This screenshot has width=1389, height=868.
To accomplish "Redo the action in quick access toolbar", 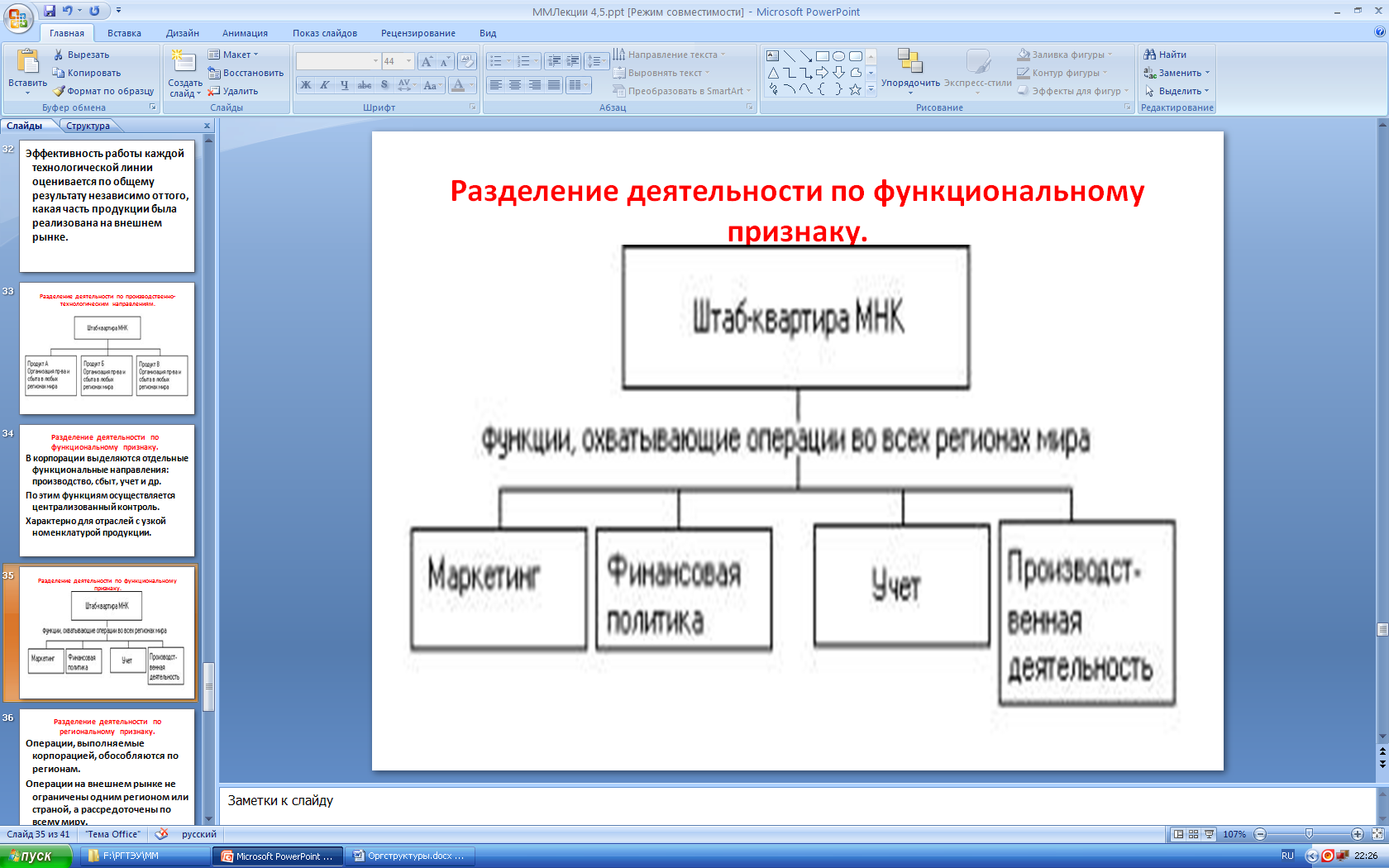I will pyautogui.click(x=94, y=11).
